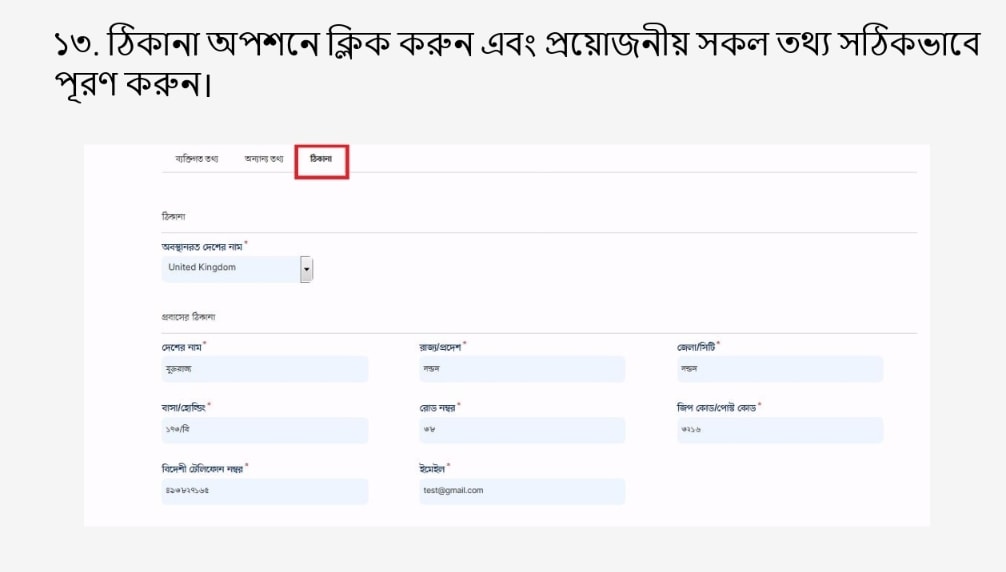Open the অন্যান্য তথ্য tab
Viewport: 1006px width, 572px height.
coord(263,159)
